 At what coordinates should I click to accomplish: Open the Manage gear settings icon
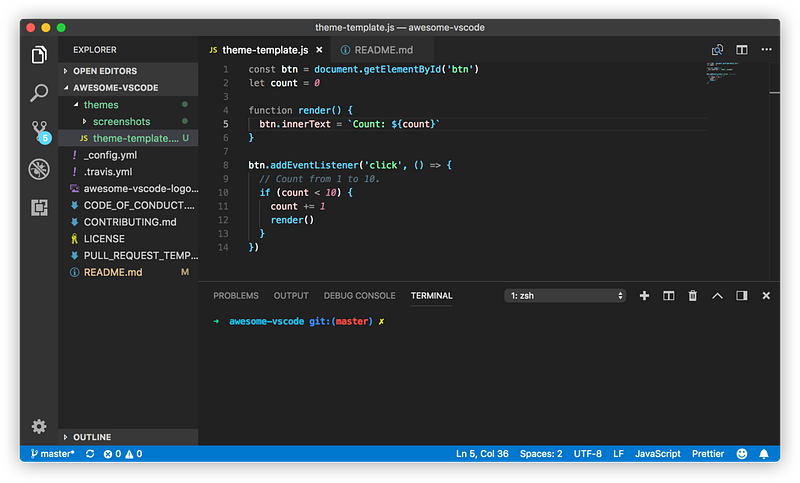39,427
